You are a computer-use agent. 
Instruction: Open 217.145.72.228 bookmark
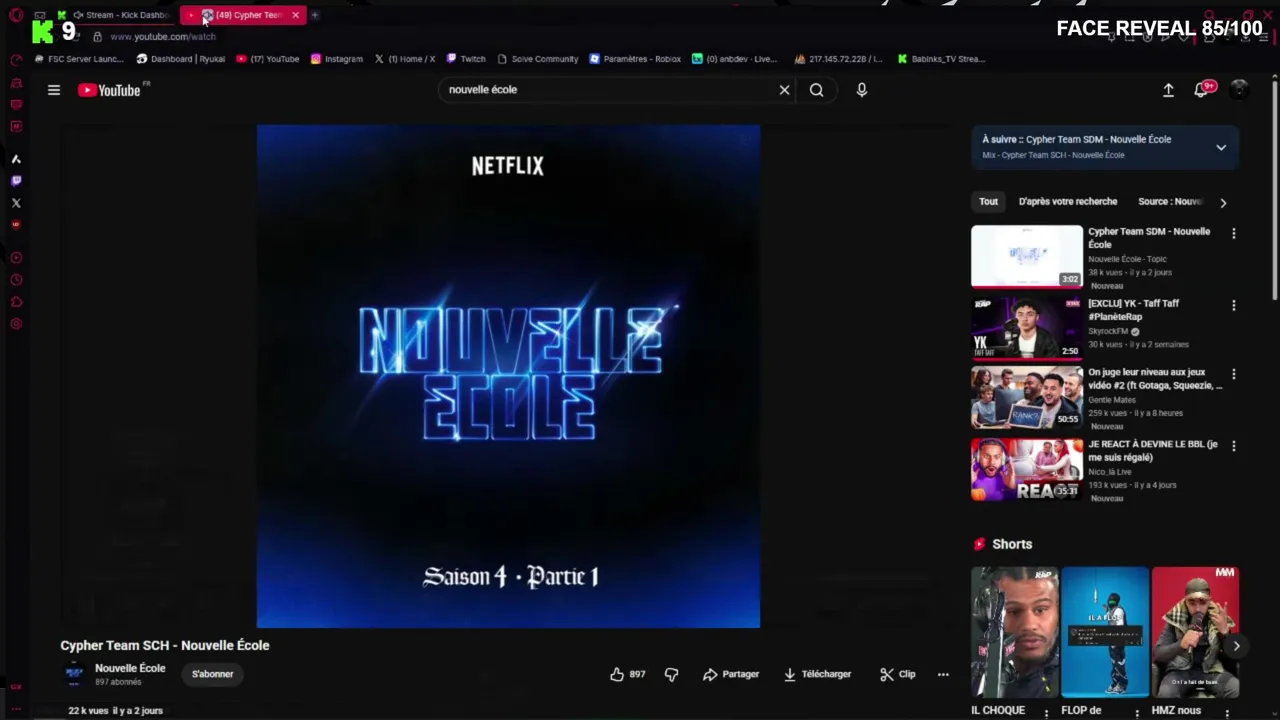pos(839,59)
